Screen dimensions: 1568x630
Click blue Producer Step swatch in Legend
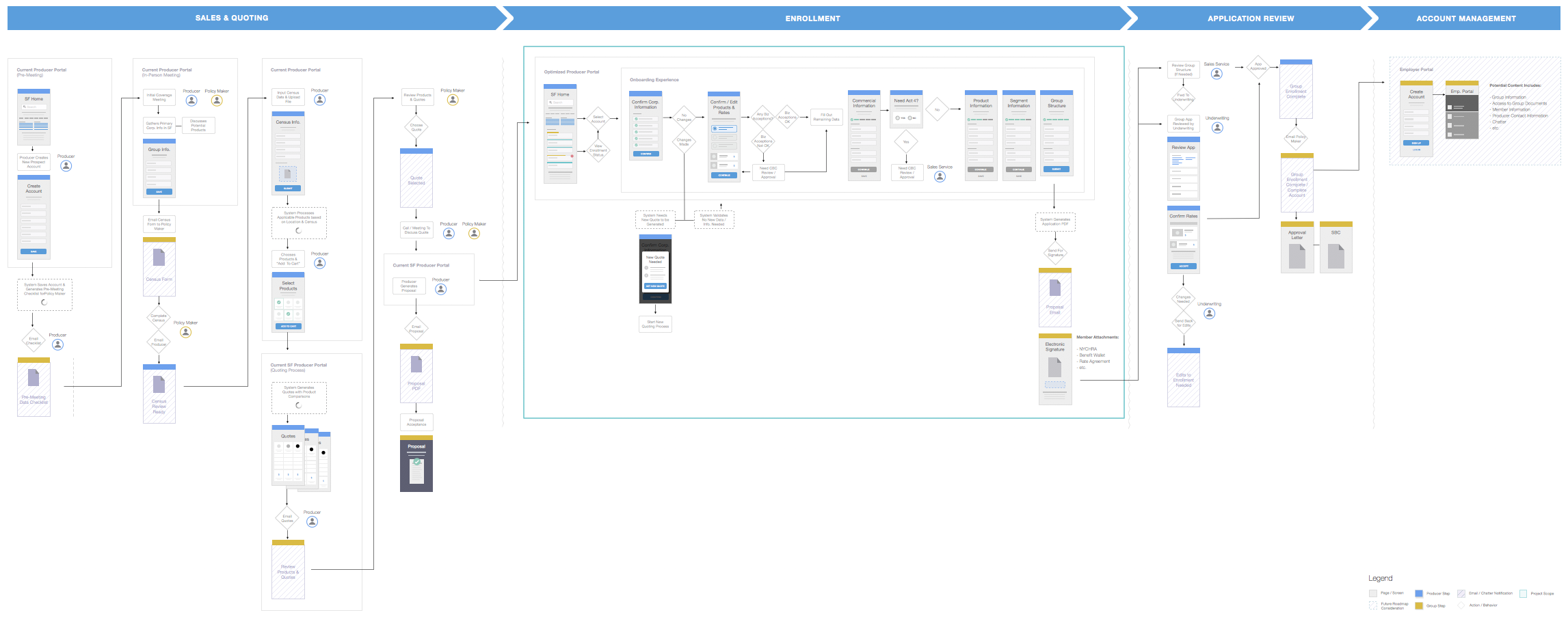[1419, 594]
